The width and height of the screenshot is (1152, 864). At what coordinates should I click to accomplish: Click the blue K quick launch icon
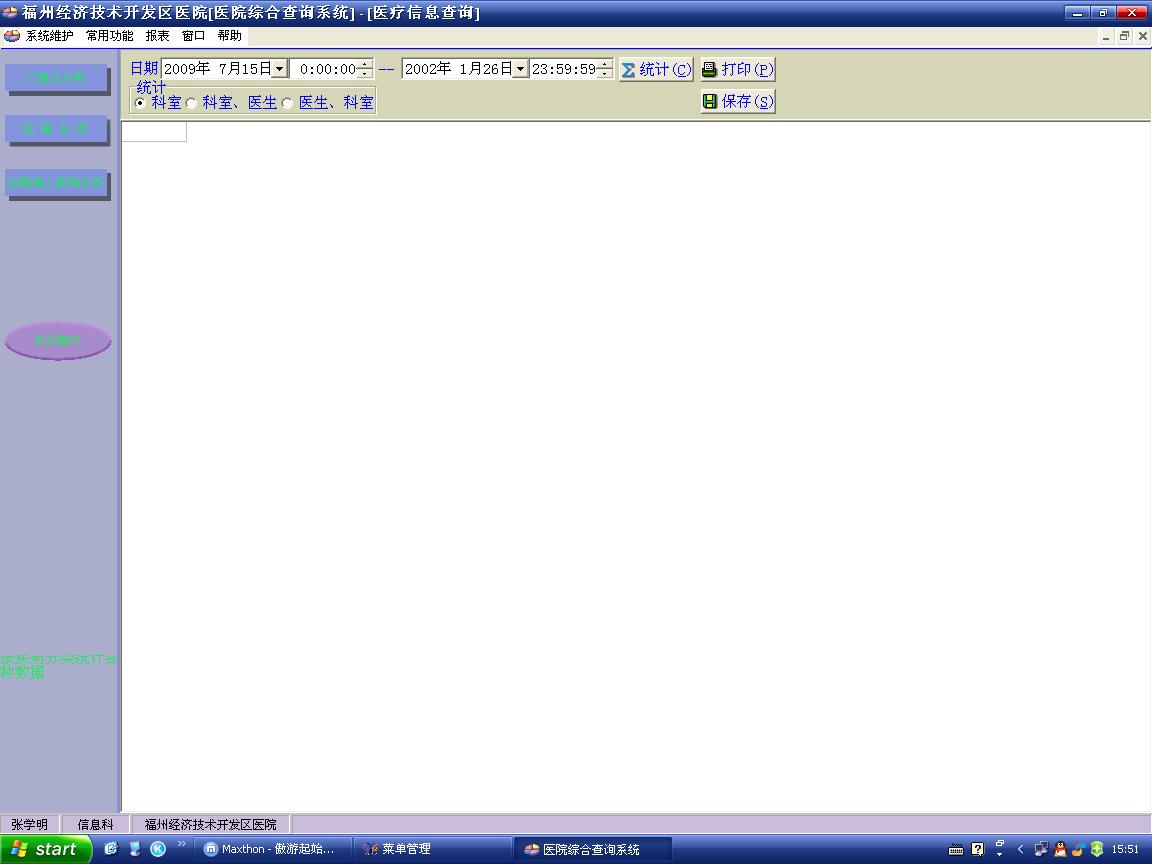(158, 849)
